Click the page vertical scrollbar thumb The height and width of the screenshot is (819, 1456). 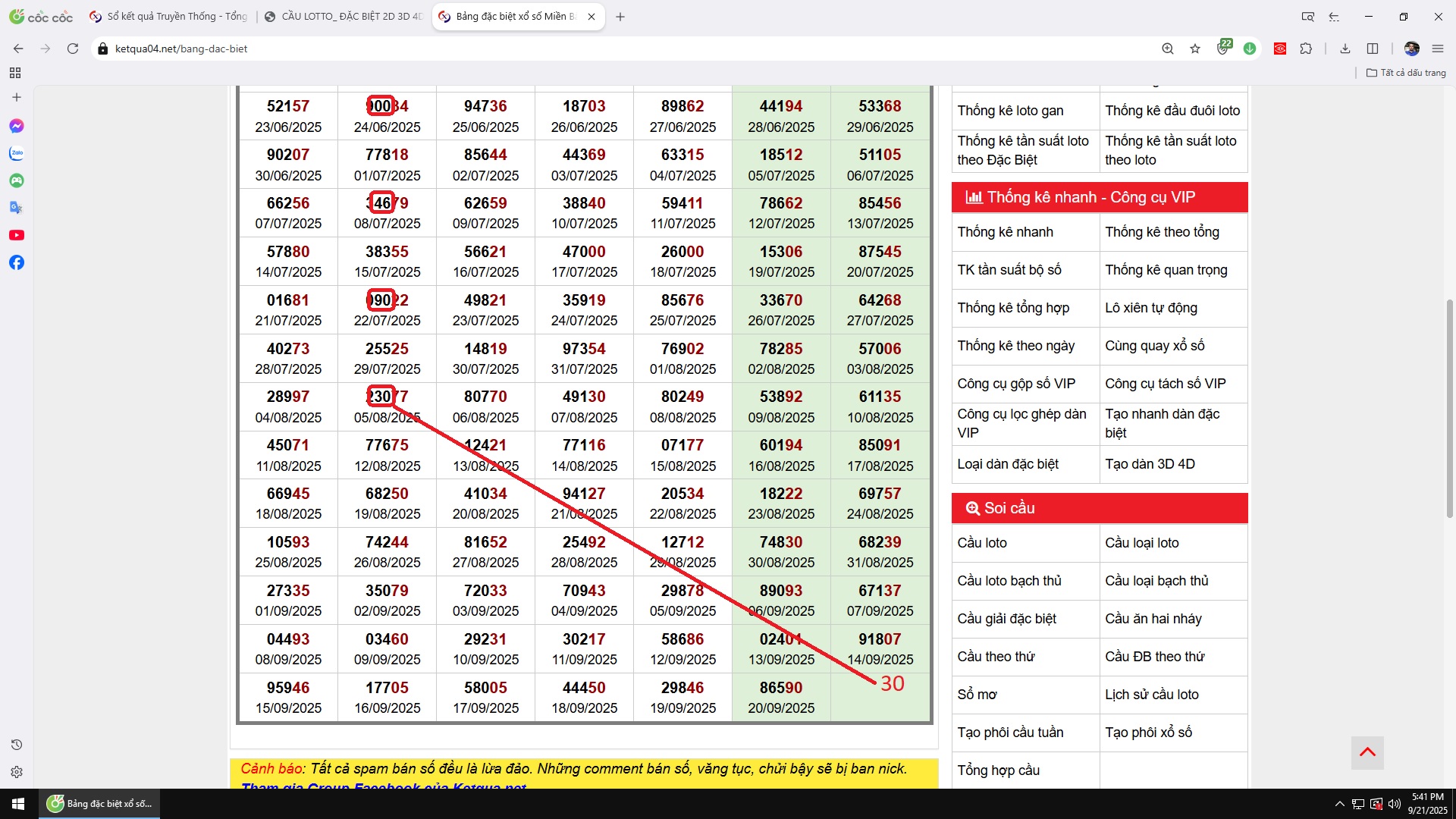(x=1450, y=409)
